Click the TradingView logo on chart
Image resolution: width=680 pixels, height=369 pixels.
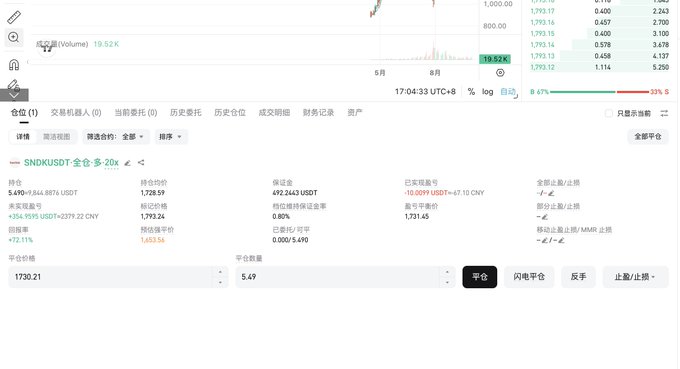coord(47,49)
